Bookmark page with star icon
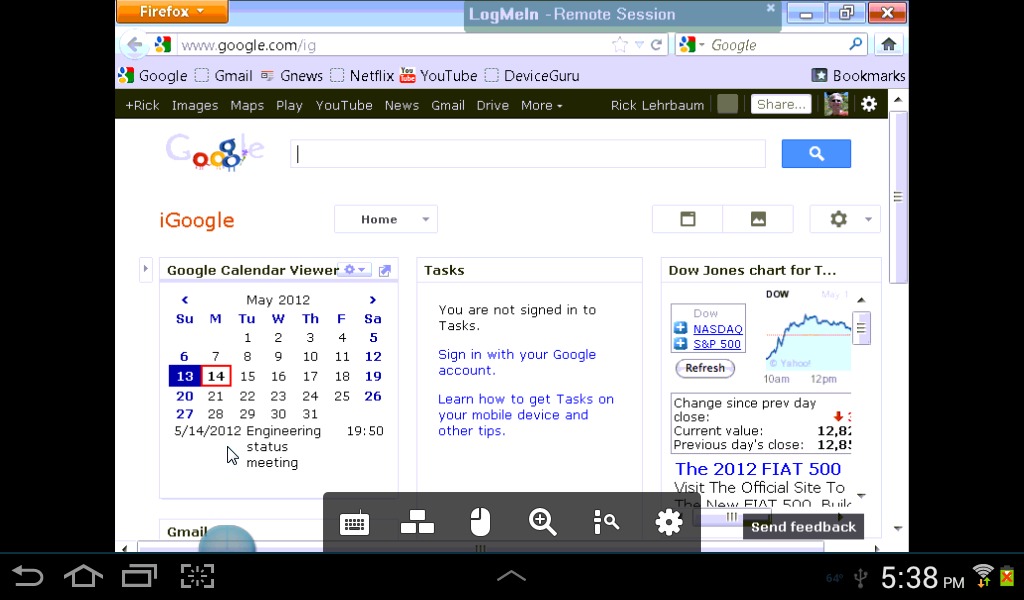This screenshot has height=600, width=1024. pyautogui.click(x=619, y=44)
